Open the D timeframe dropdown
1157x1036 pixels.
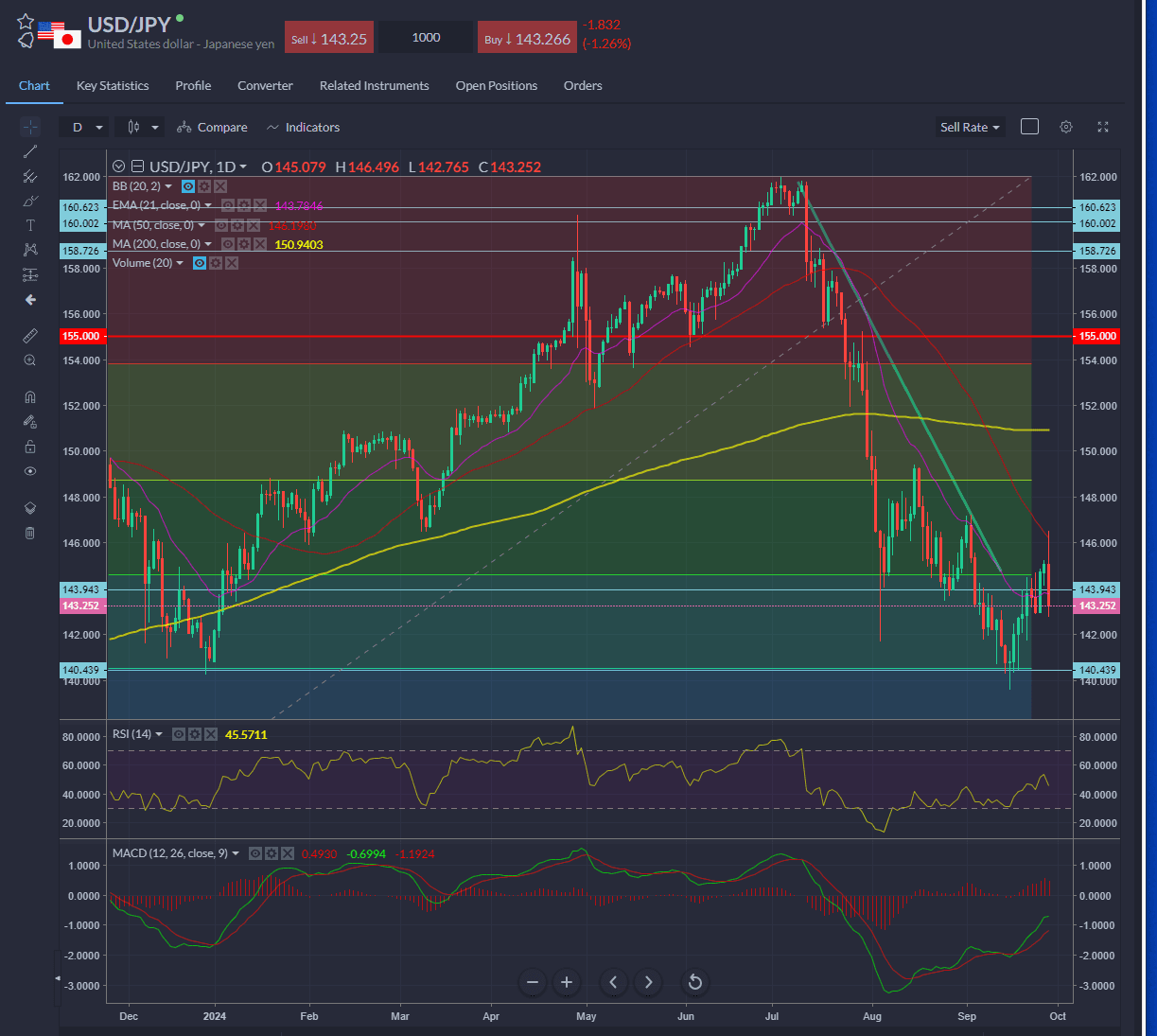coord(84,128)
